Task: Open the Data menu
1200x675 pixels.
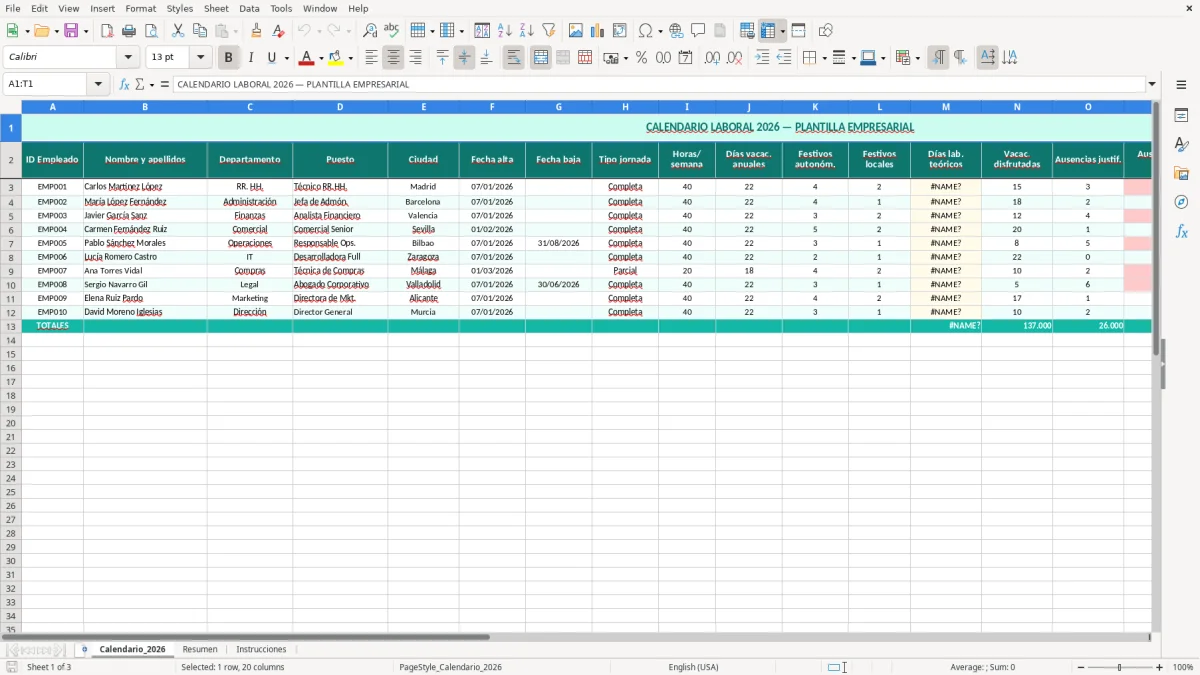Action: click(249, 8)
